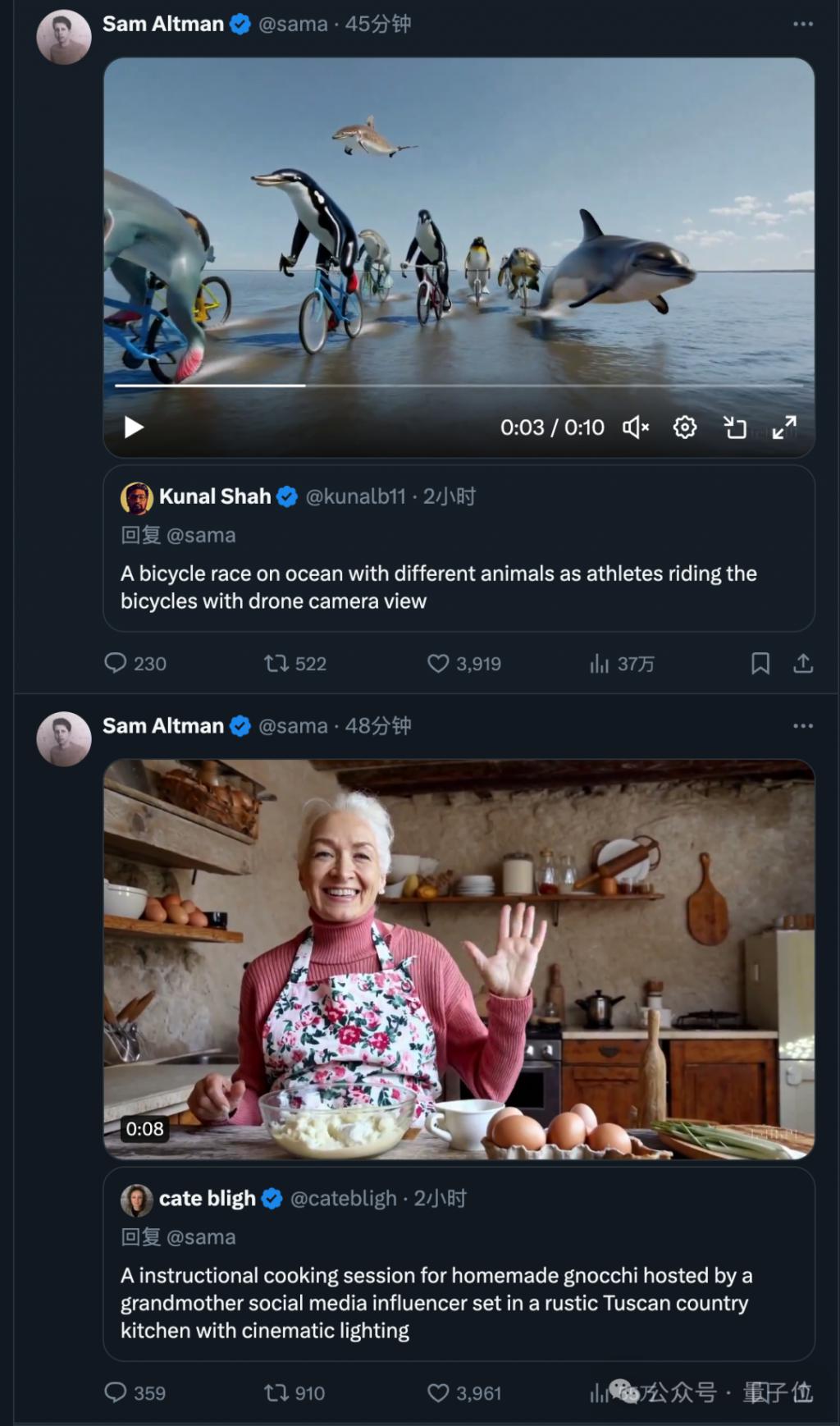
Task: Seek on the video progress bar
Action: (x=458, y=385)
